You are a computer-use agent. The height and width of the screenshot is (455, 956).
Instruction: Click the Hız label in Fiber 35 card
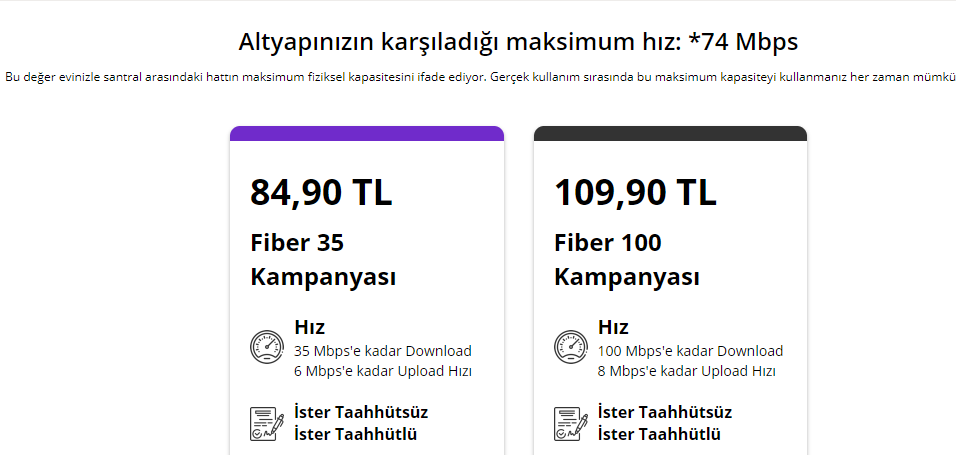coord(309,327)
